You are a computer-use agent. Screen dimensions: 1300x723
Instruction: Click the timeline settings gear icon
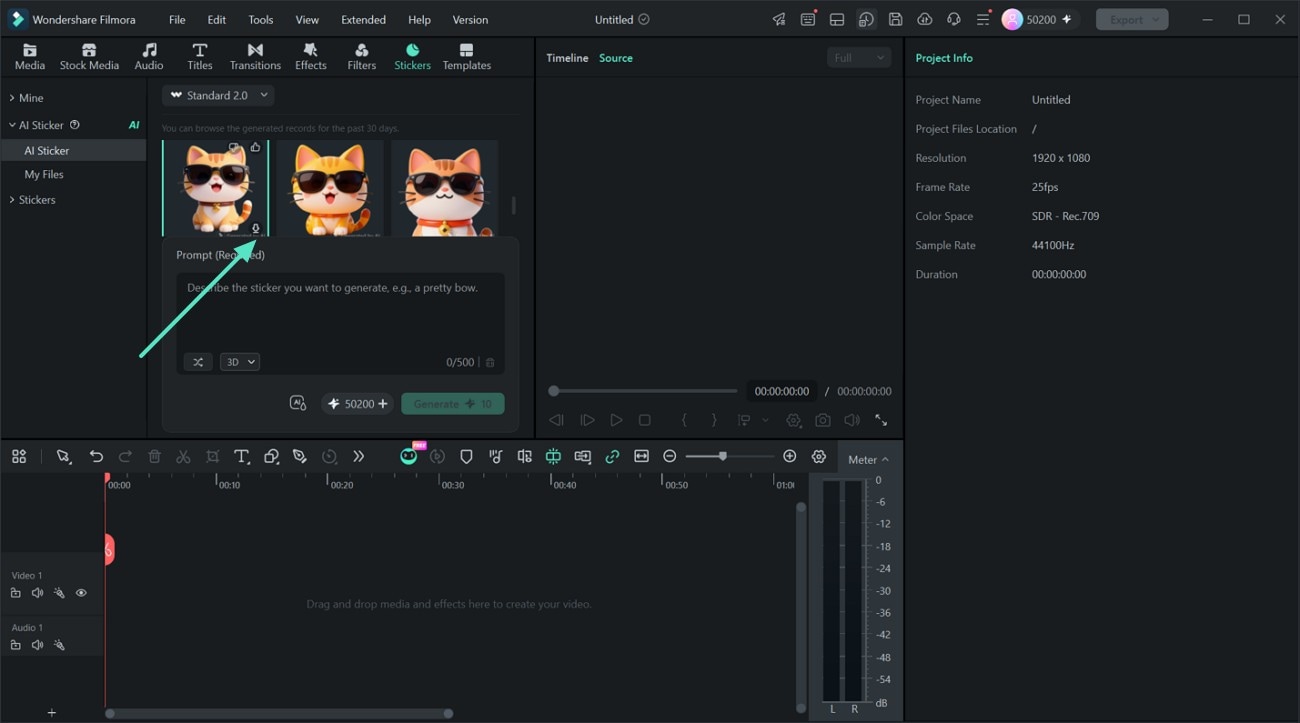tap(819, 456)
